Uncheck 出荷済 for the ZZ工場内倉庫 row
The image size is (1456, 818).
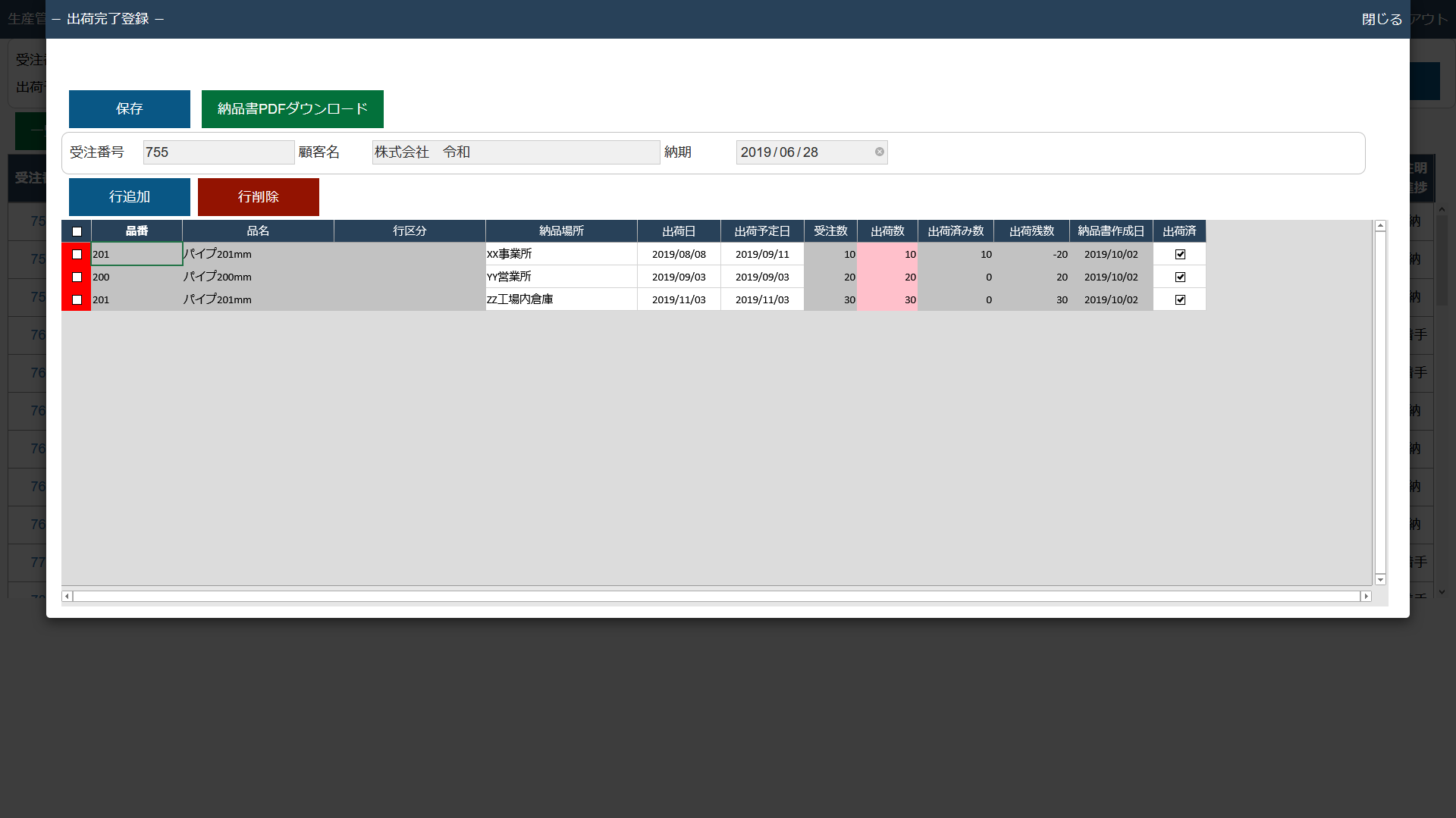(x=1180, y=299)
